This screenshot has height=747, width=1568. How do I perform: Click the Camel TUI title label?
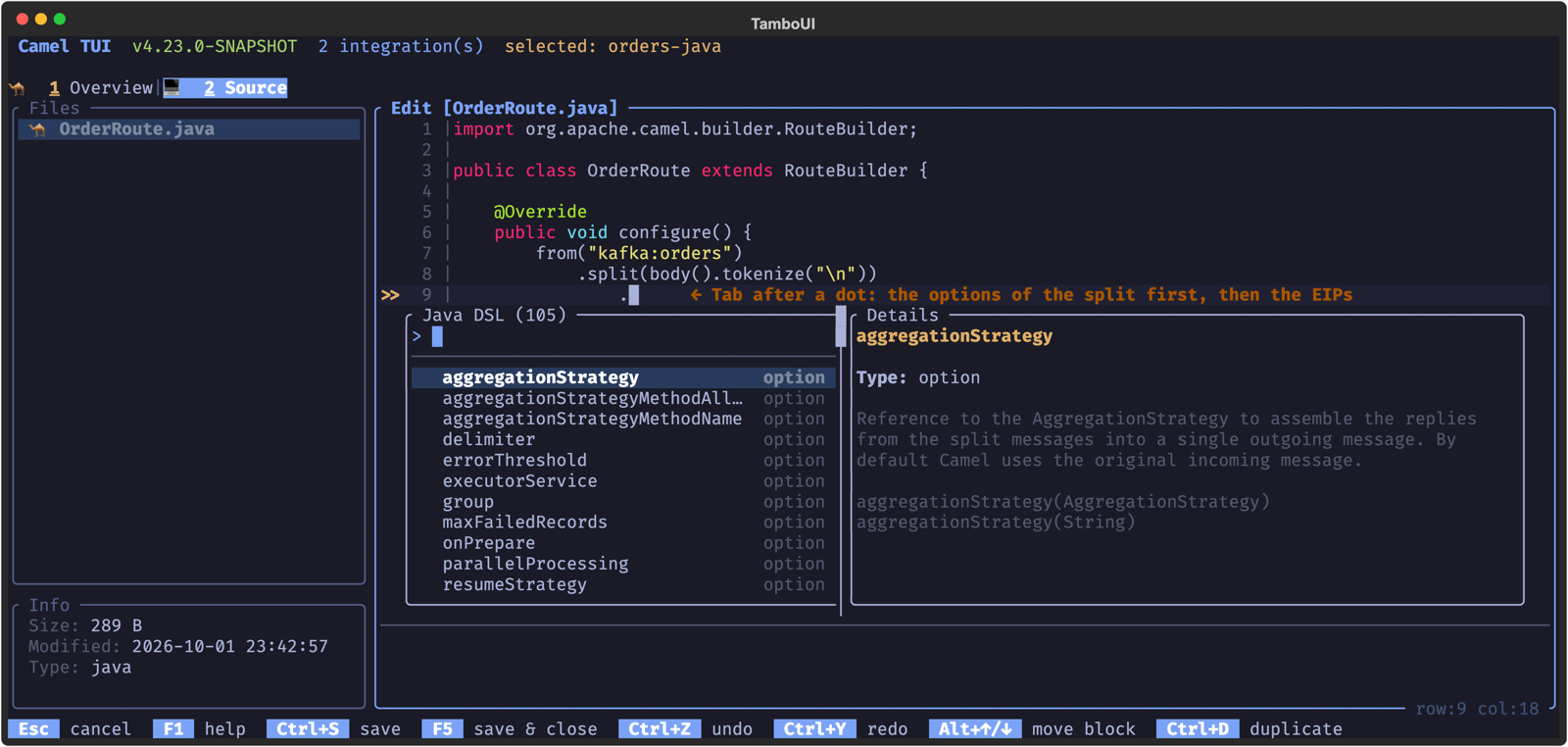pos(64,46)
